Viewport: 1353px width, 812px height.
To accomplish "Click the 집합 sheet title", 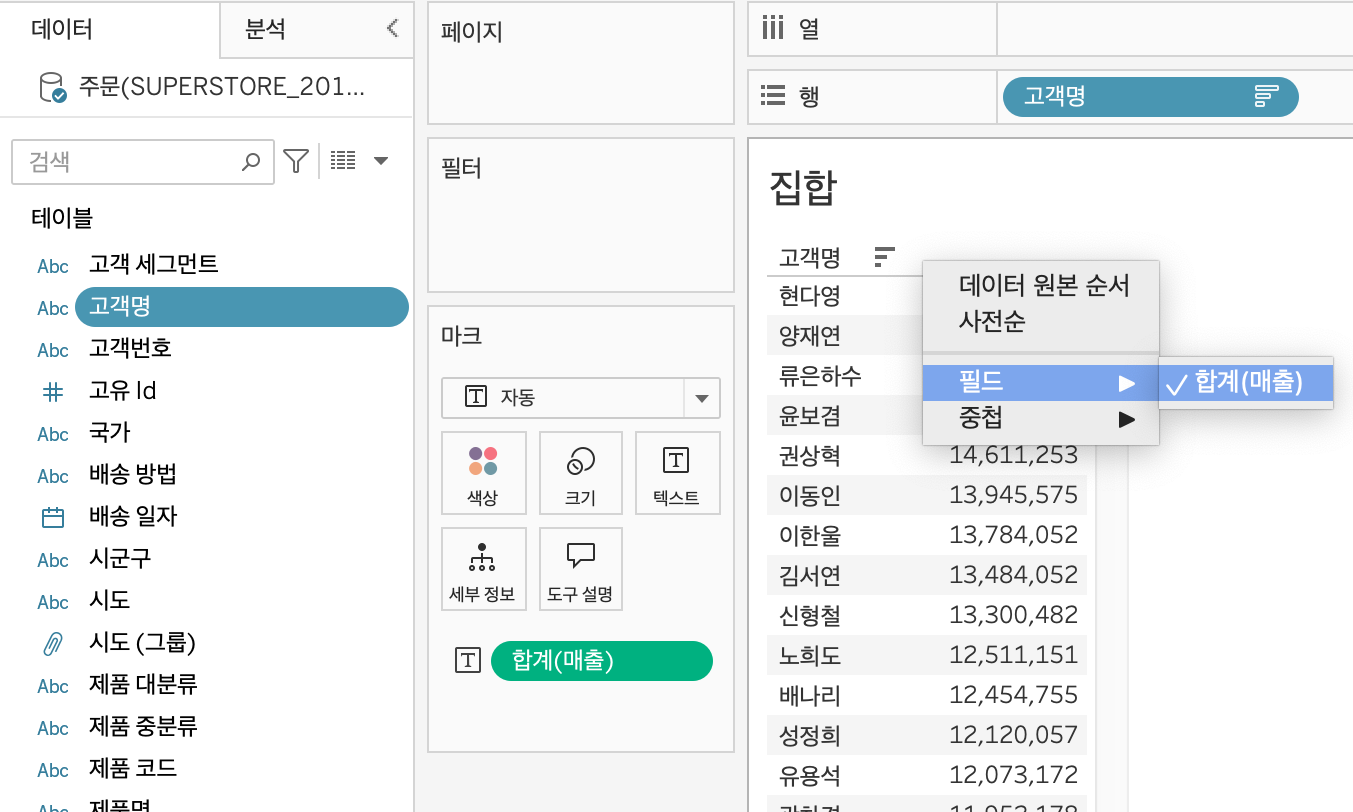I will coord(803,187).
